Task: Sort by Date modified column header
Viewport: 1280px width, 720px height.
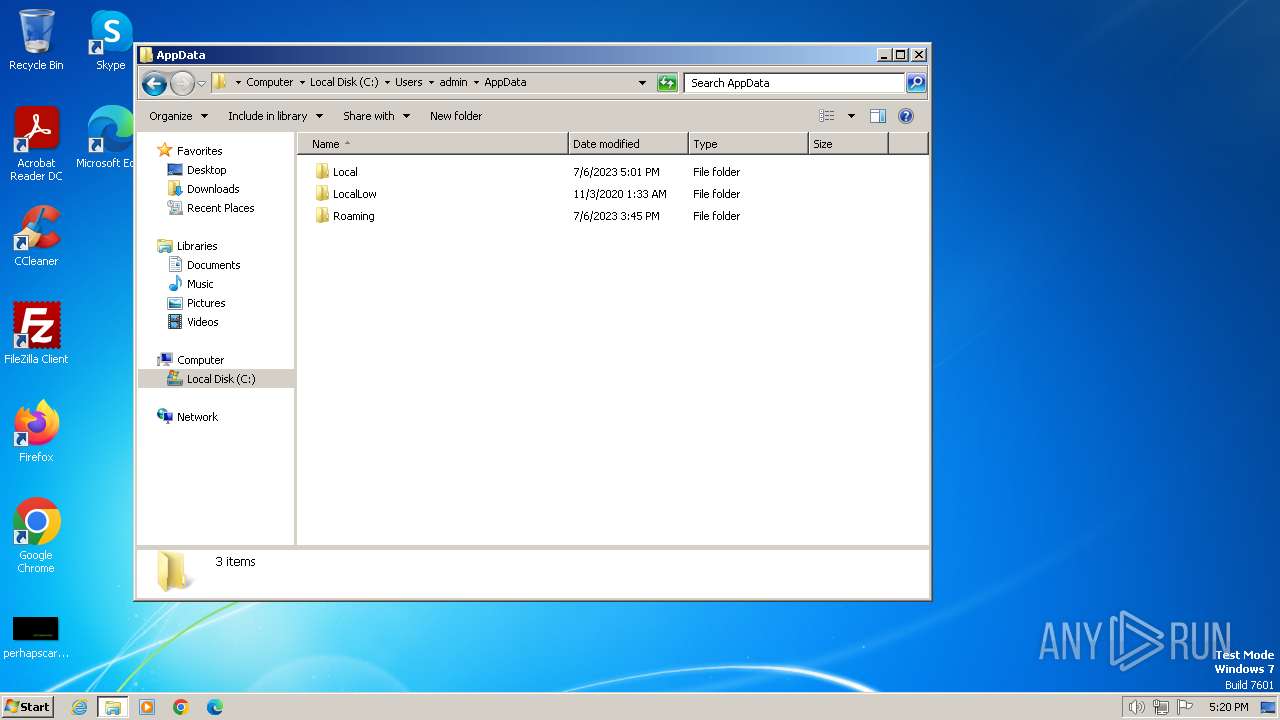Action: coord(628,144)
